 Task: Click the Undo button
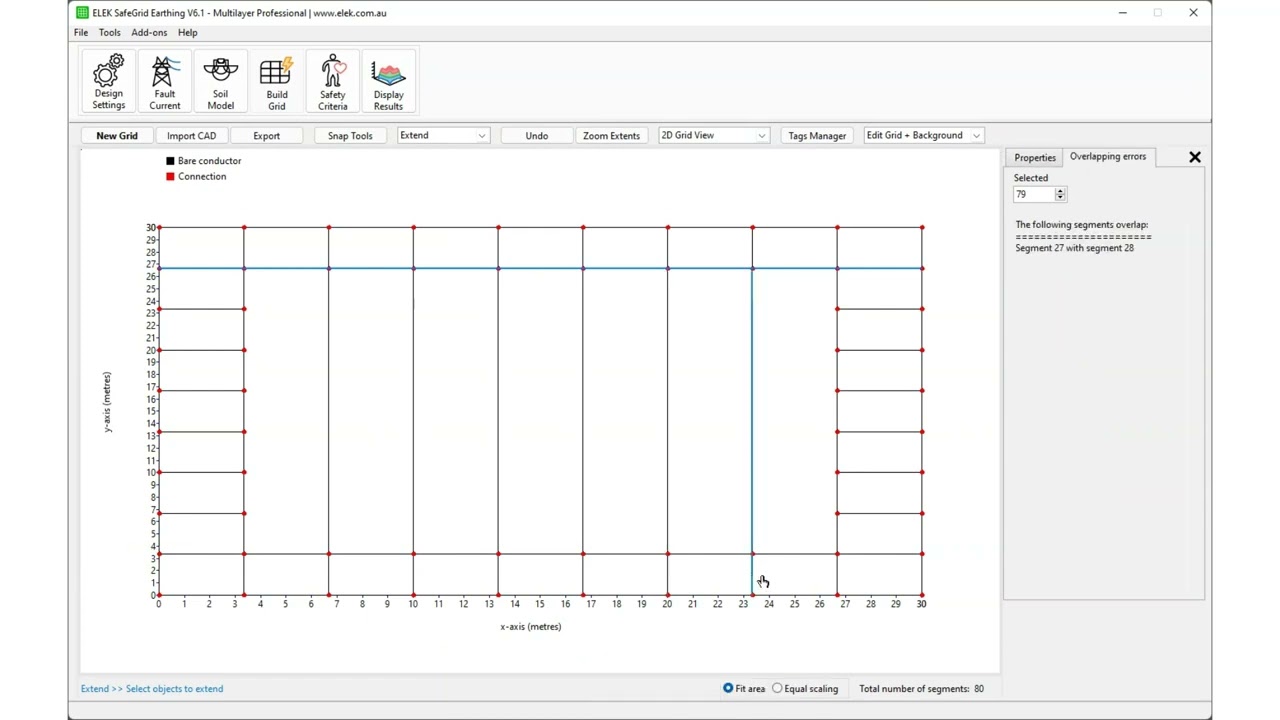click(537, 135)
